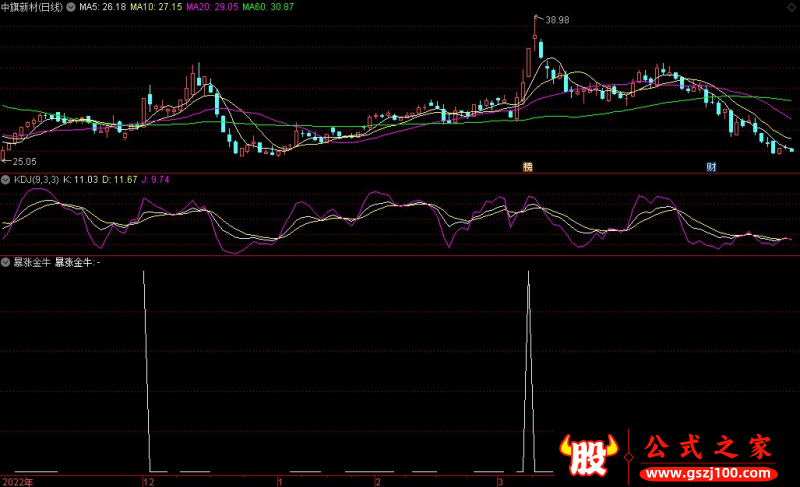Click the 38.98 high price label
This screenshot has width=800, height=487.
click(x=557, y=20)
